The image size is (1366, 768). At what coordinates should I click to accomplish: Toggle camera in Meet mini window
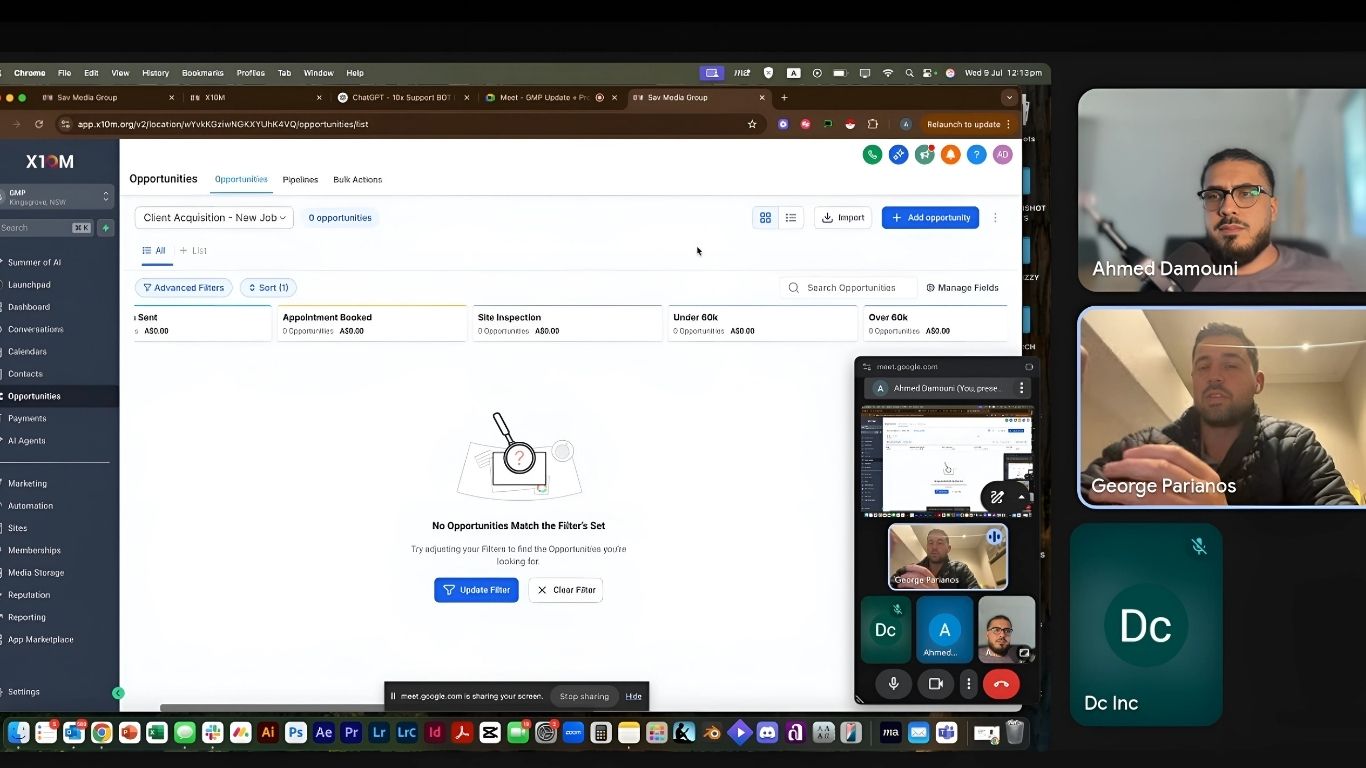click(936, 684)
